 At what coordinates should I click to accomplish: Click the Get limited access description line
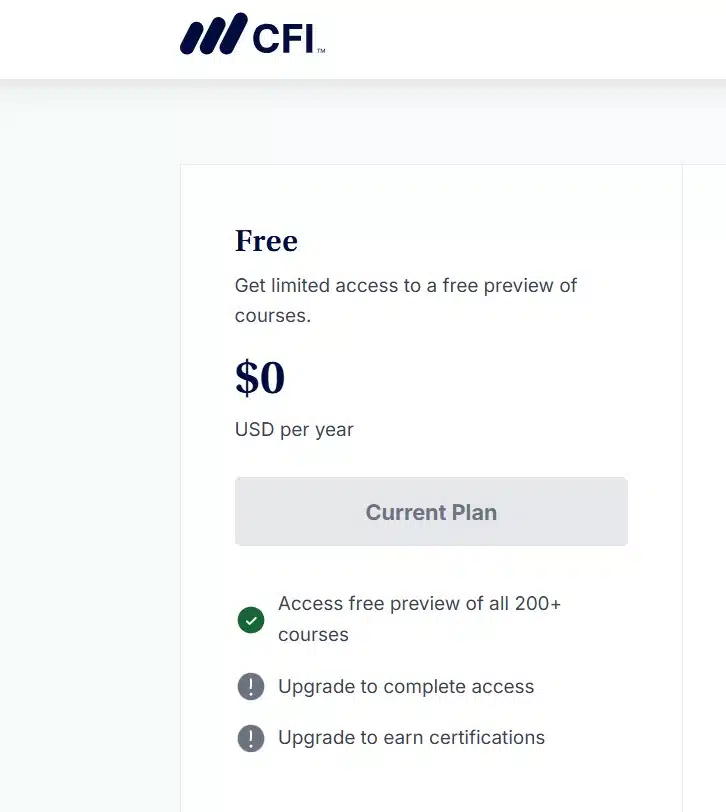(406, 286)
